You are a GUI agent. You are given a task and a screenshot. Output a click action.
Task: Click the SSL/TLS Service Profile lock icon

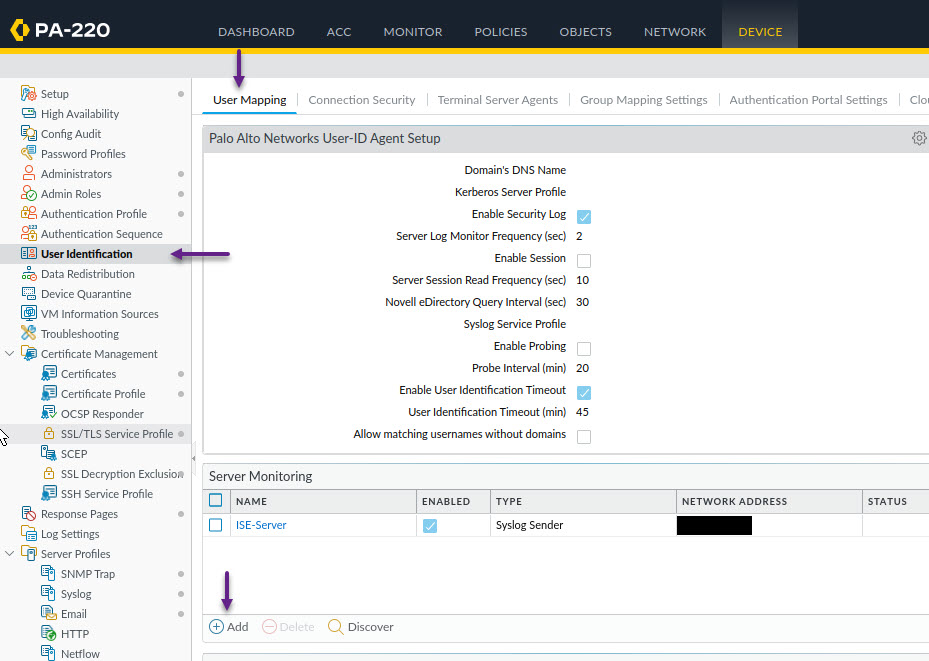49,433
